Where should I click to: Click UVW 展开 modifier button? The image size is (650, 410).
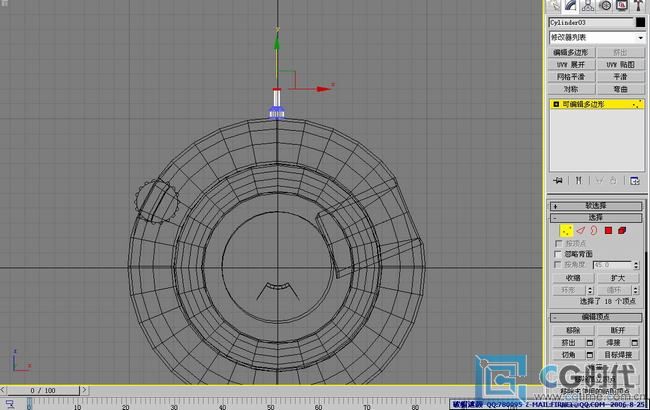click(x=571, y=65)
